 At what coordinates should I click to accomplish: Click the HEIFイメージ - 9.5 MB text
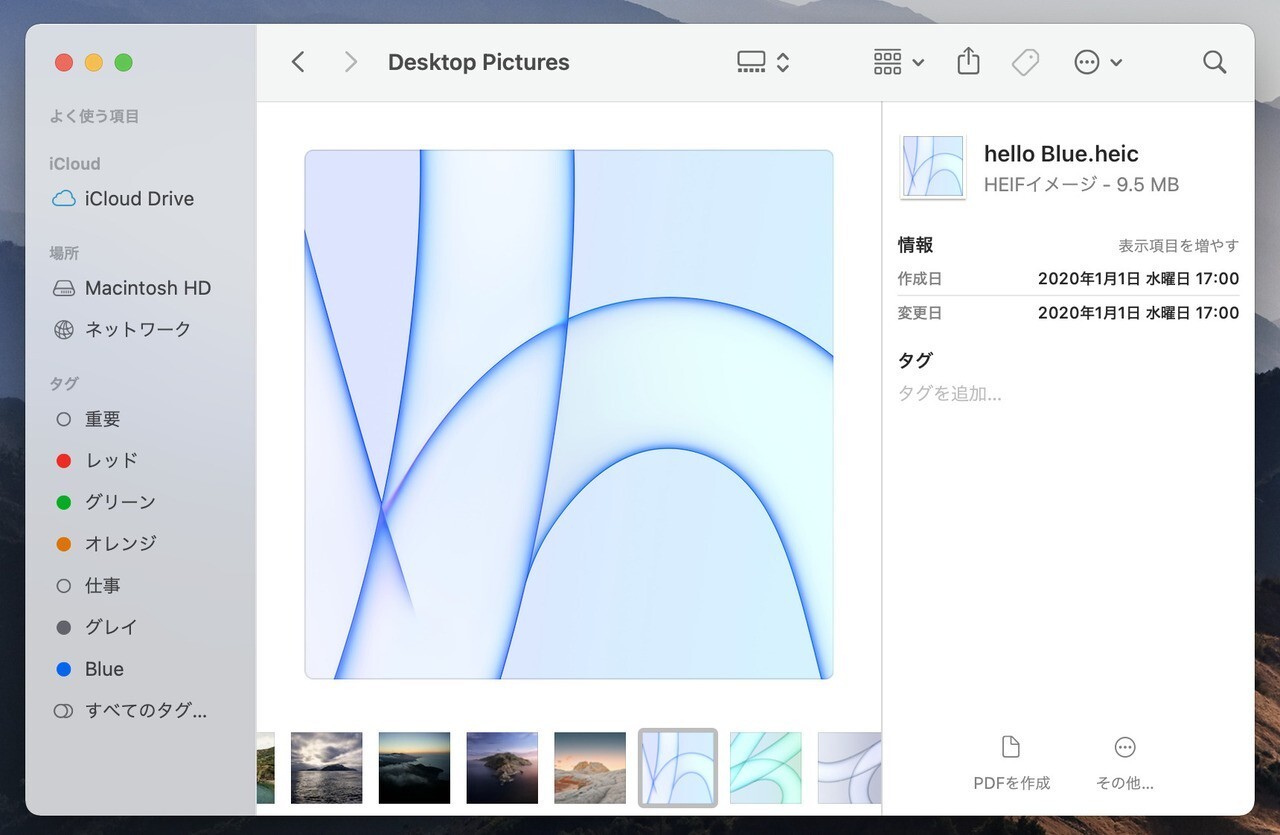(x=1081, y=185)
